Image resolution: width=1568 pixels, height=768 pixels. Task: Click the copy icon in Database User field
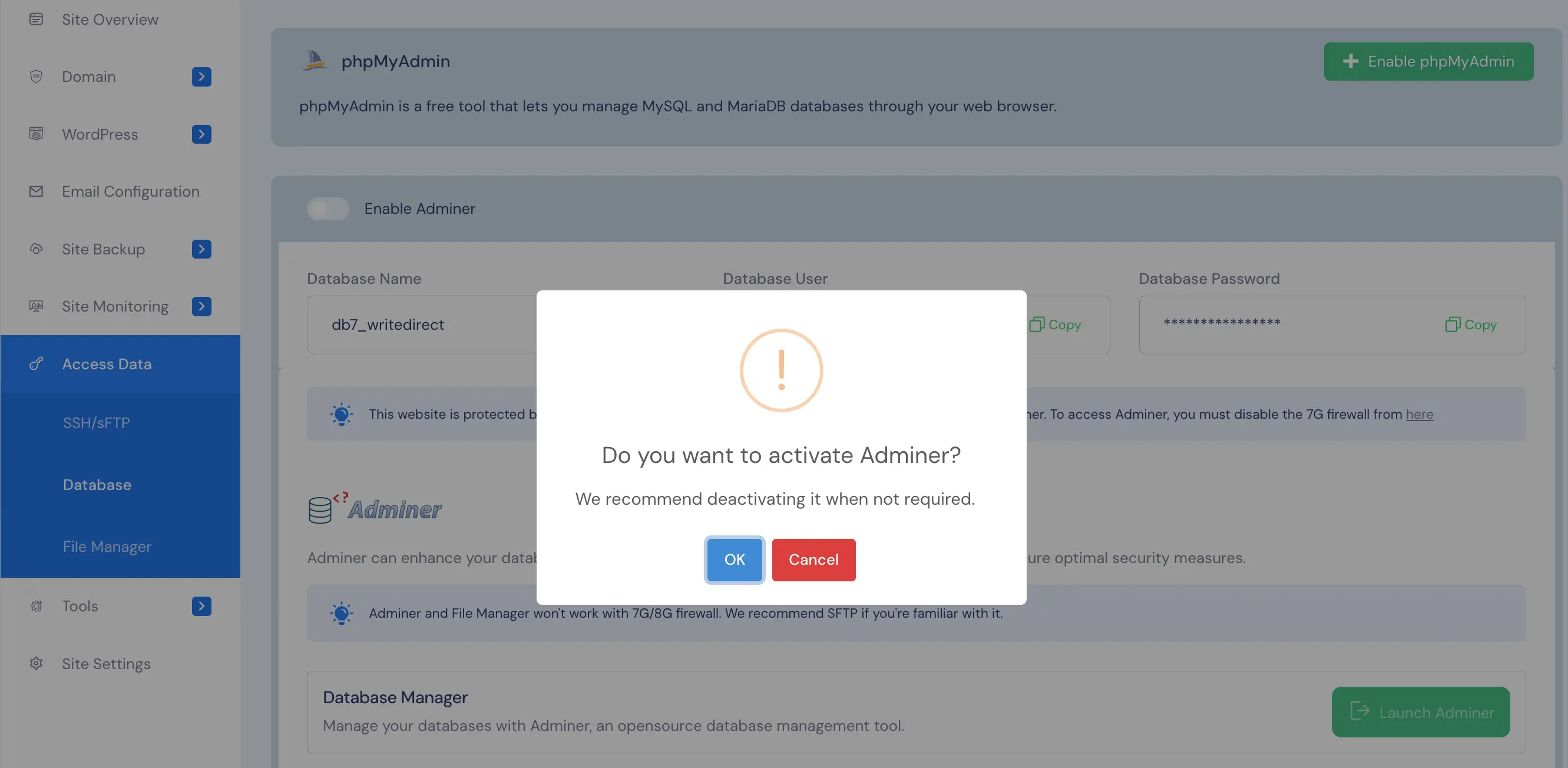(1037, 325)
